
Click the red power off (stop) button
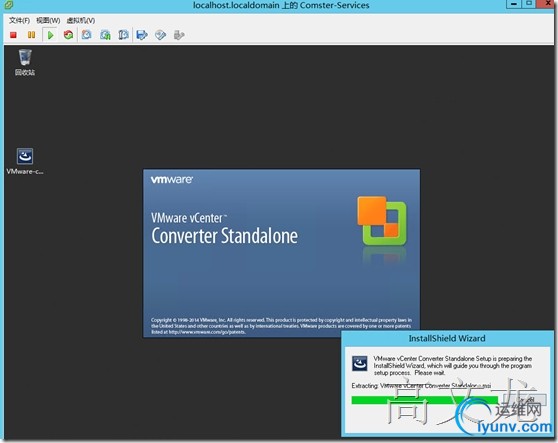pos(13,35)
